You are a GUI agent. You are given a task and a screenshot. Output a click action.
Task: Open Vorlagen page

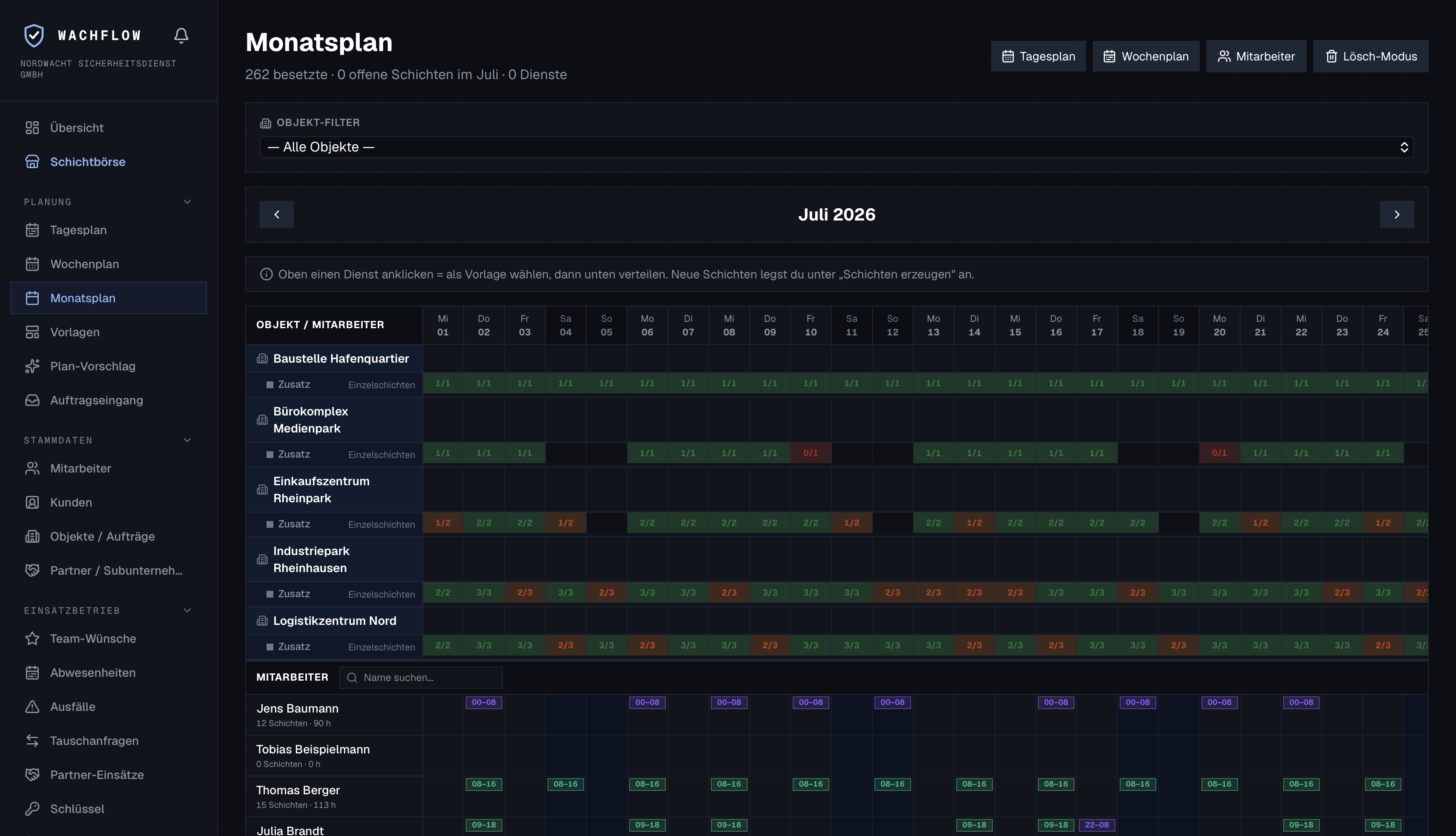109,332
